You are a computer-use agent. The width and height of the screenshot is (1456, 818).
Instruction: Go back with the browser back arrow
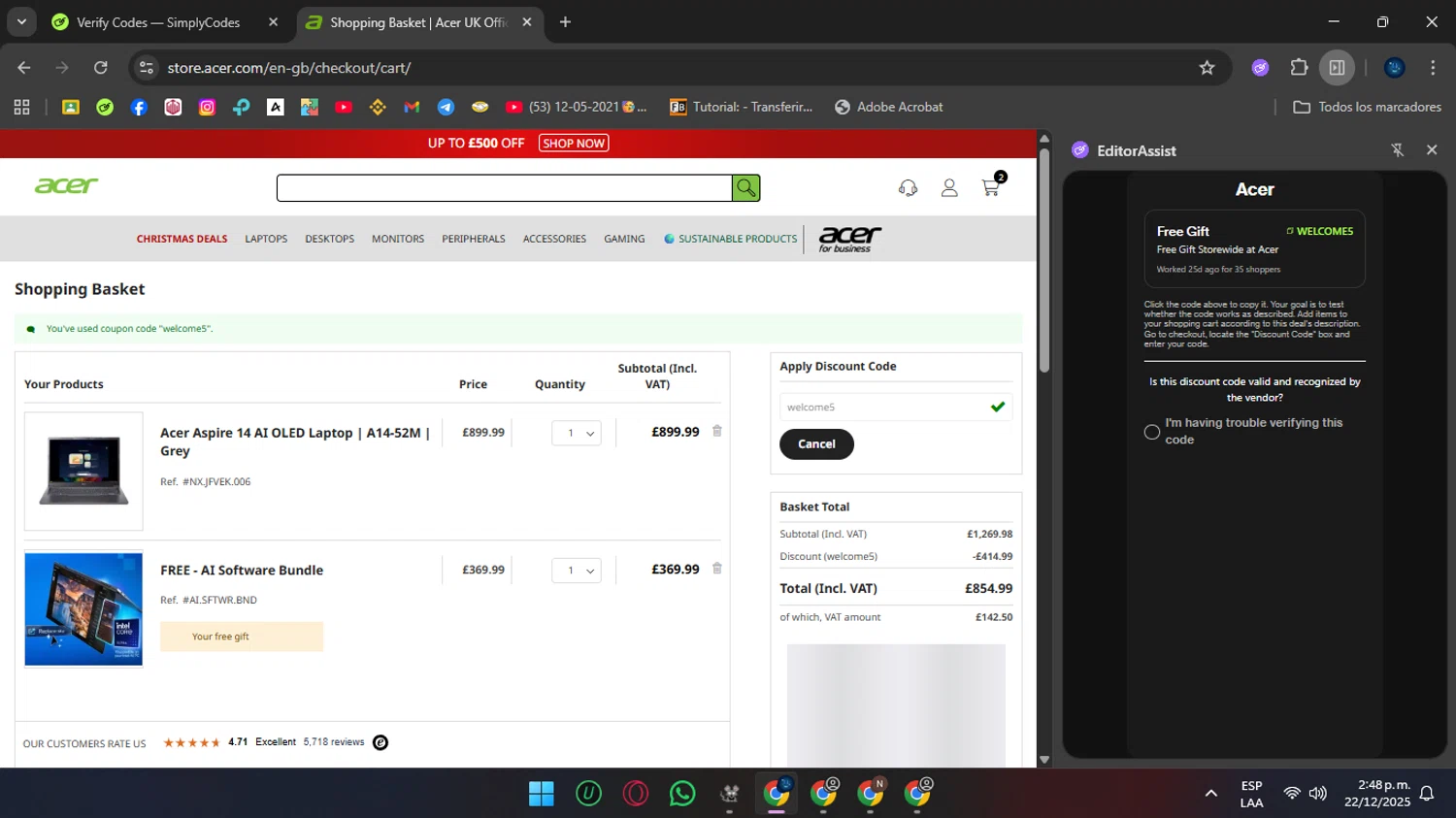pyautogui.click(x=24, y=68)
